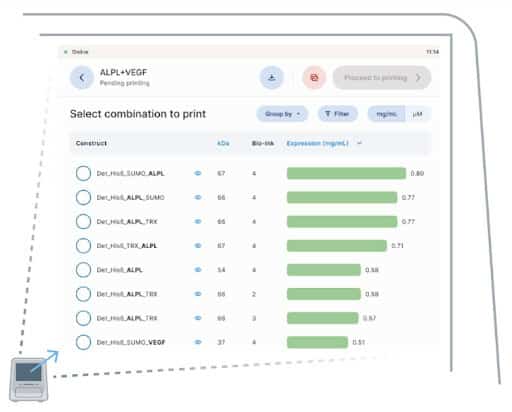The image size is (512, 412).
Task: Sort by the kDa column header
Action: point(223,143)
